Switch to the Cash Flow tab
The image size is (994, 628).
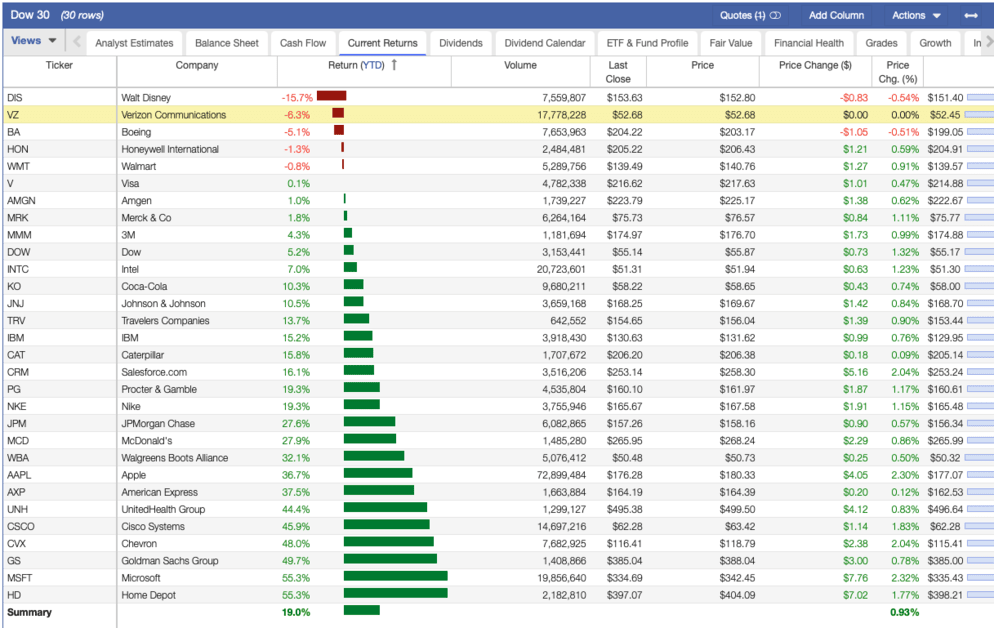click(x=302, y=43)
